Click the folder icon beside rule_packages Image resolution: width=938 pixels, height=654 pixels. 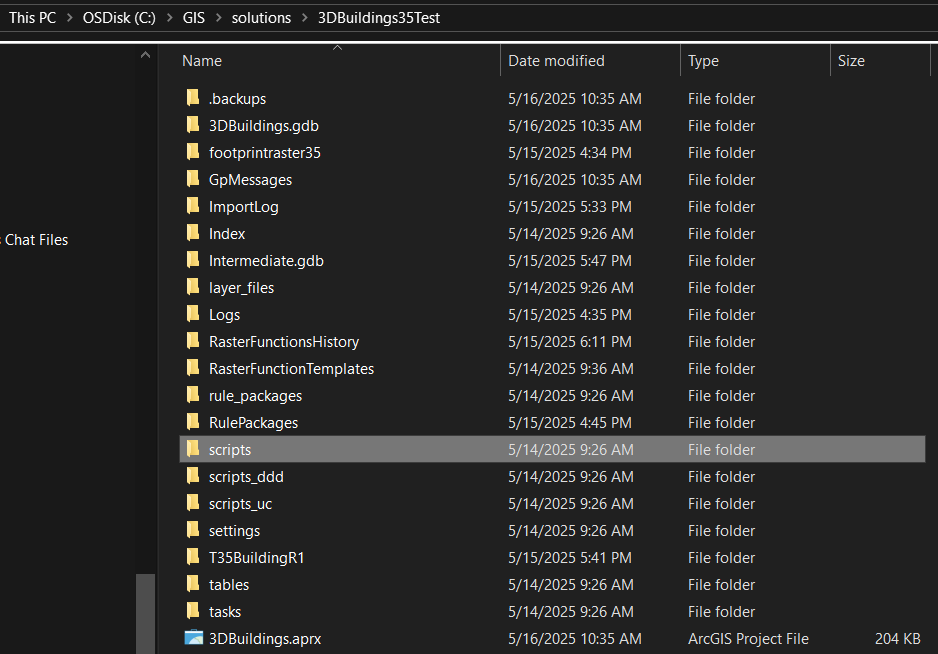[193, 395]
